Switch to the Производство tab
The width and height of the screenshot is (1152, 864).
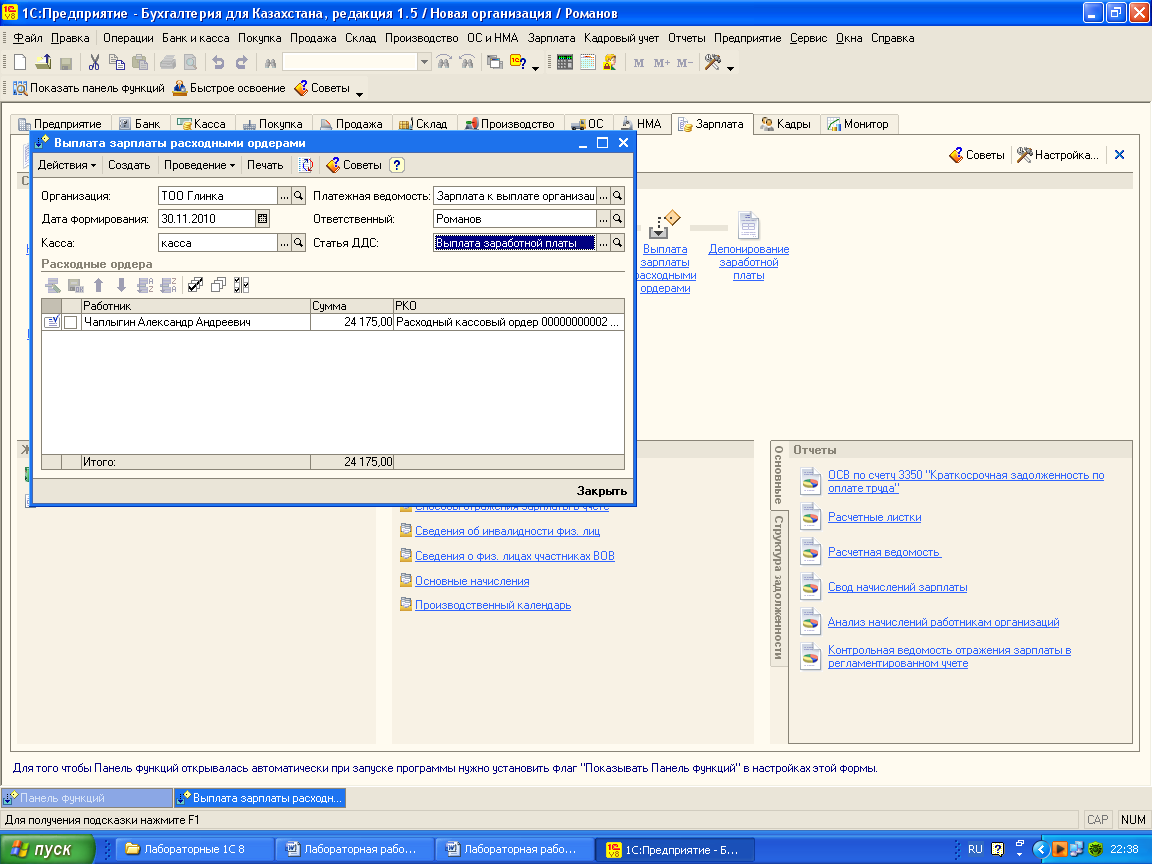point(511,124)
